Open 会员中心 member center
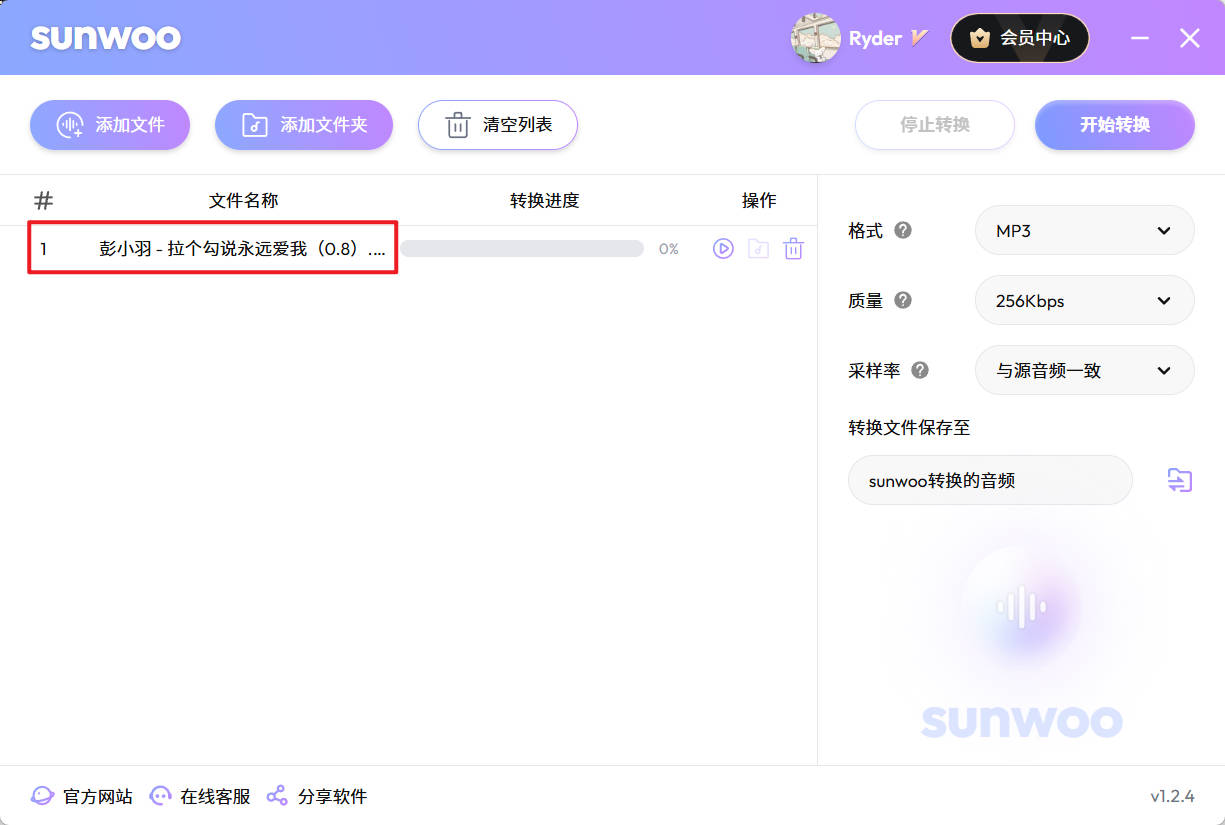 click(x=1020, y=38)
